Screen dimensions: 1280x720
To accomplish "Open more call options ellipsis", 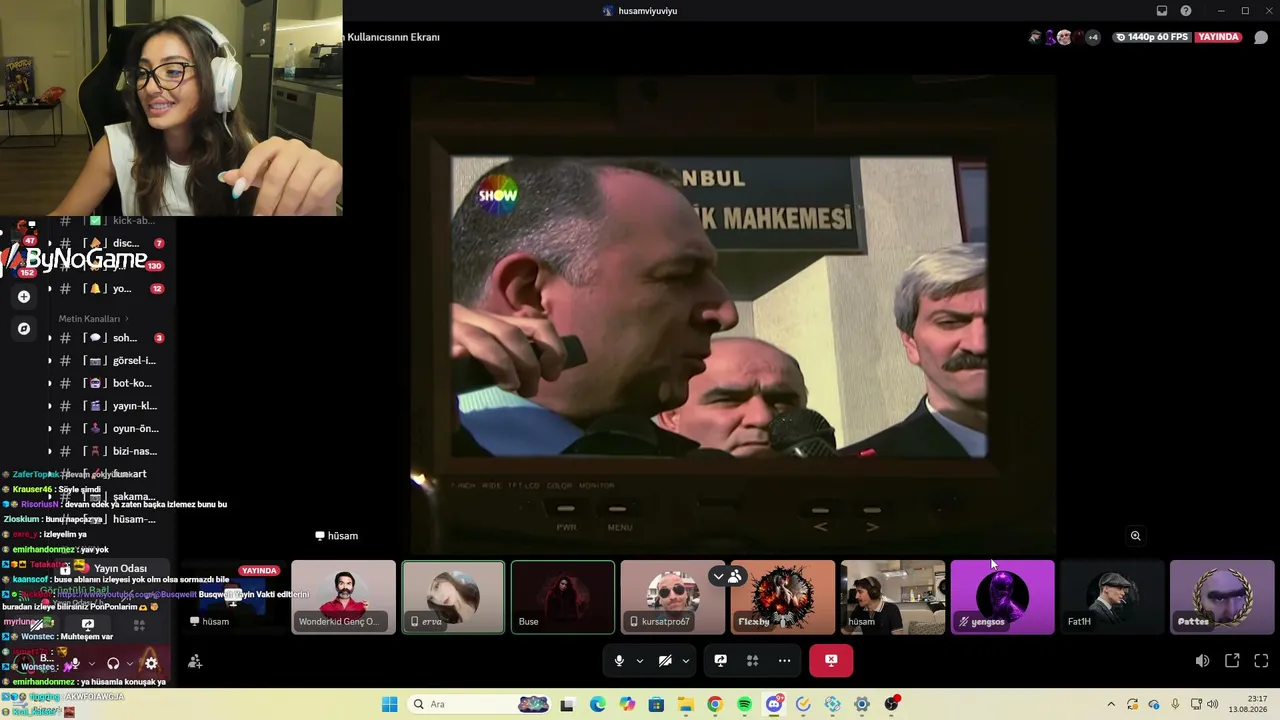I will click(784, 661).
